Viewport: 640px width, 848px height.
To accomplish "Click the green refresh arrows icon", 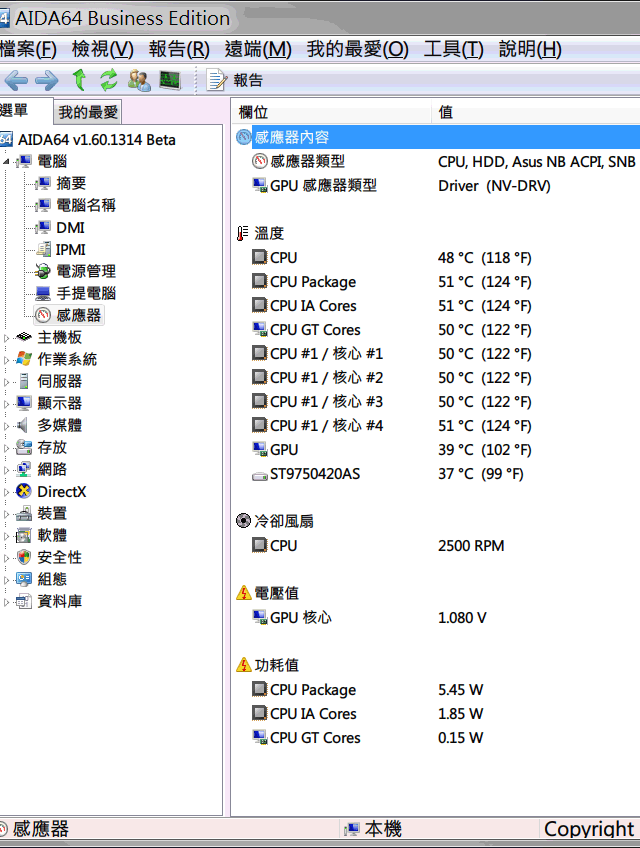I will (x=109, y=80).
